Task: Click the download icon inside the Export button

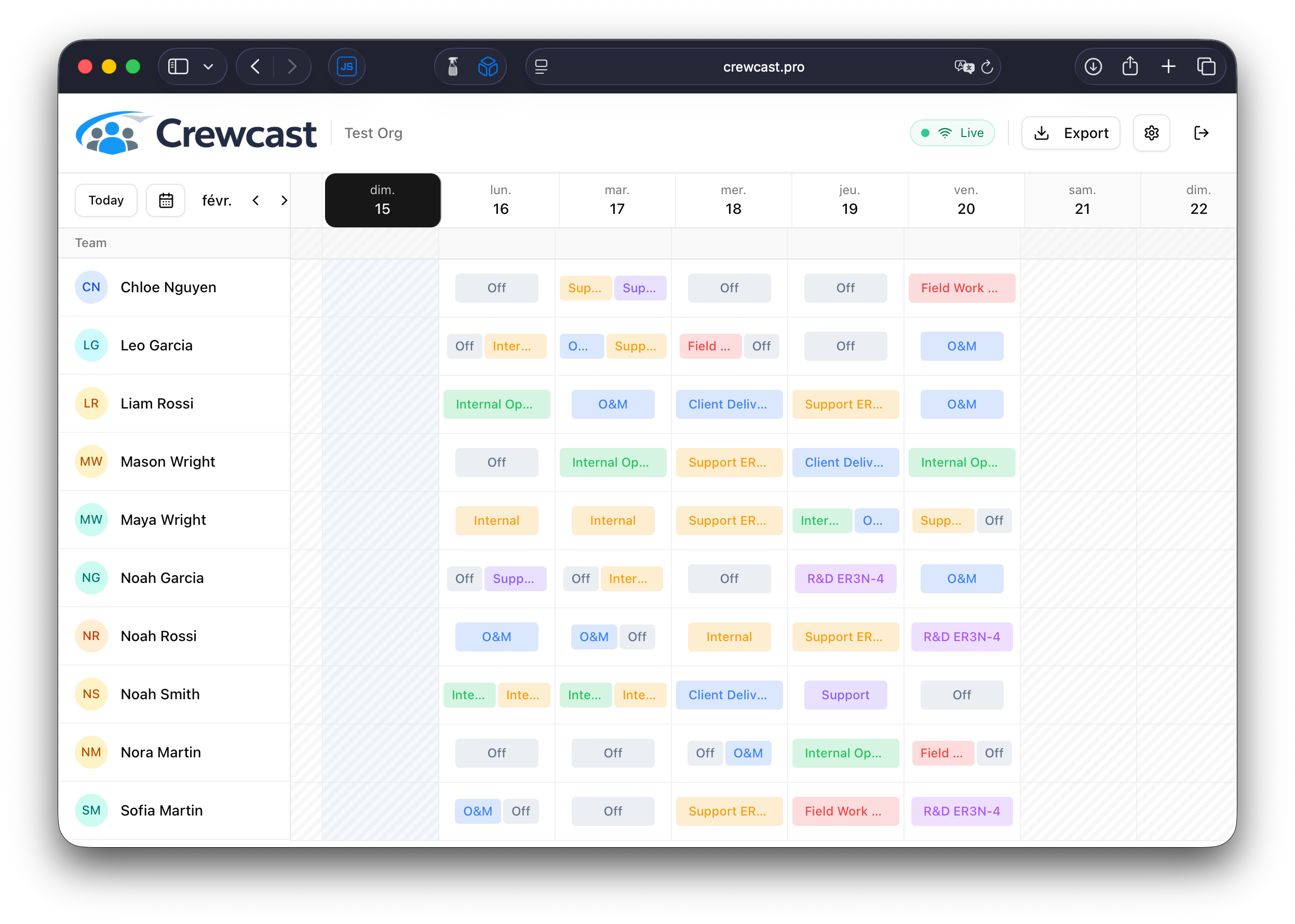Action: (1042, 132)
